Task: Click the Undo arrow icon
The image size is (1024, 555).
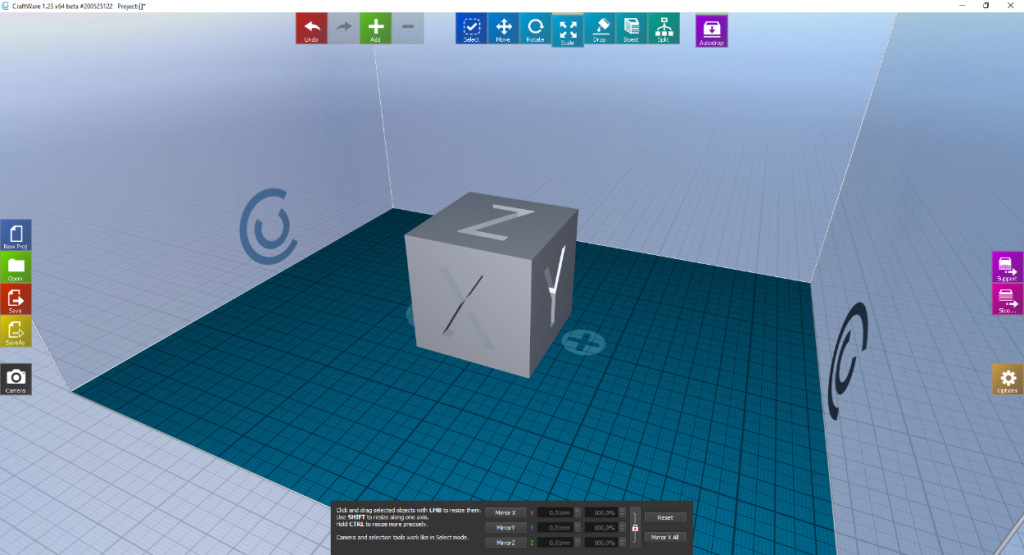Action: coord(311,27)
